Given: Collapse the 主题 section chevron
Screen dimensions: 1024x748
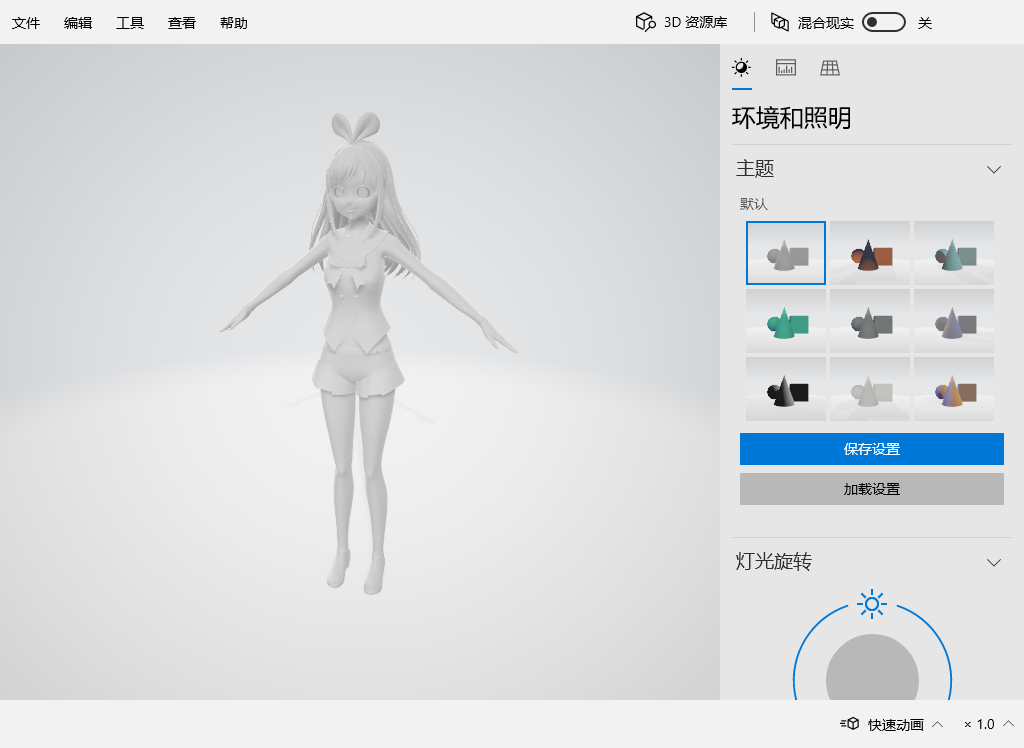Looking at the screenshot, I should click(993, 170).
